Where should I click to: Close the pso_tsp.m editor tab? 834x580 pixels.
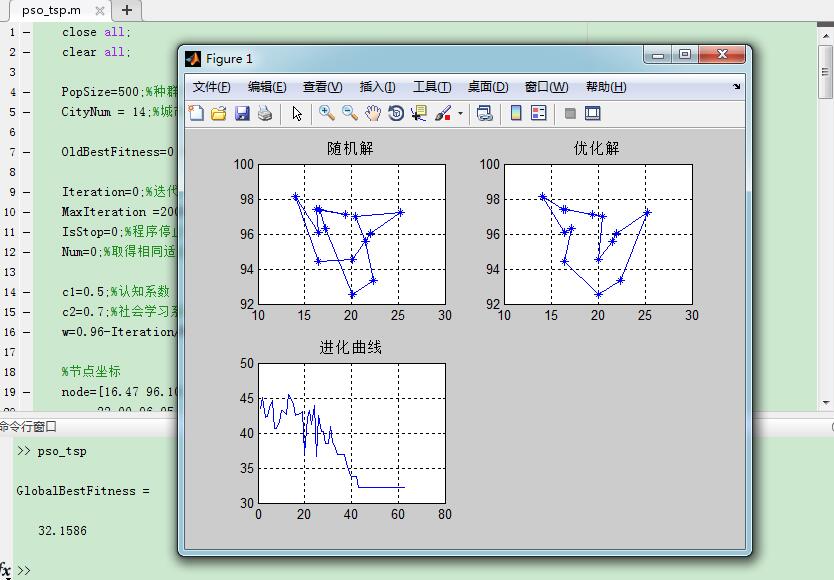pos(99,10)
